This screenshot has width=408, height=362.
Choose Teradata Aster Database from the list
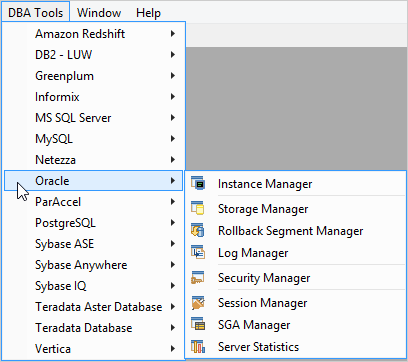(x=93, y=307)
